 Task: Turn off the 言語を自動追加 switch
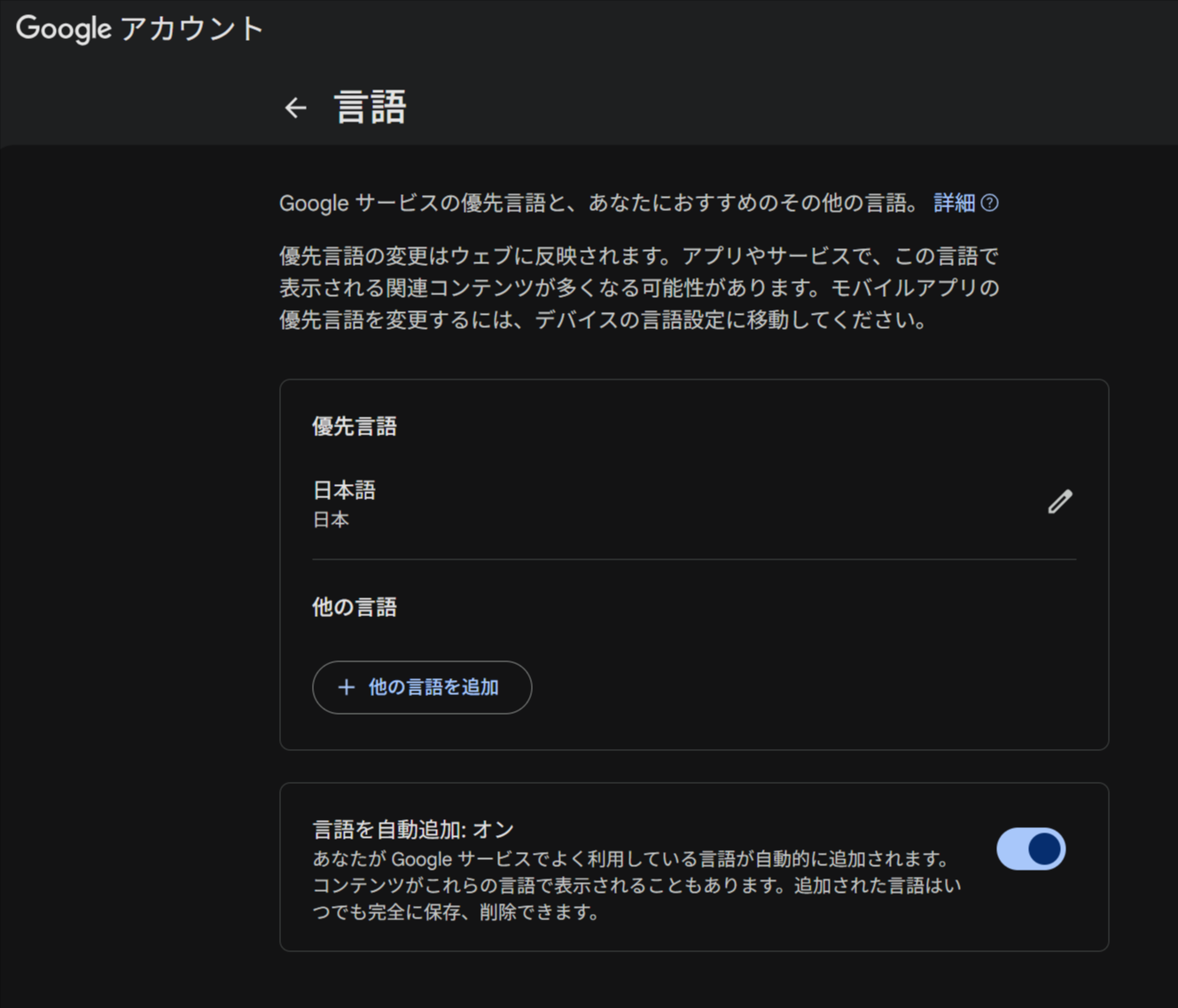point(1031,849)
